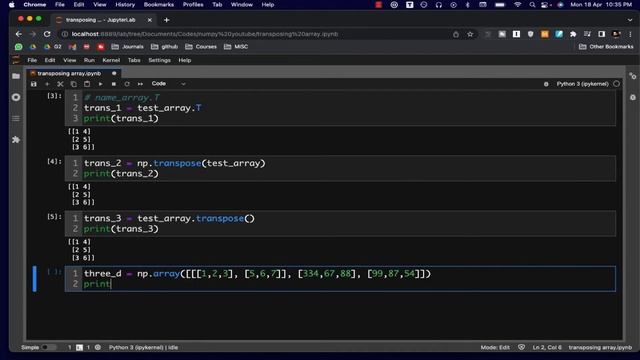
Task: Open JupyterLab Tabs menu
Action: pyautogui.click(x=134, y=60)
